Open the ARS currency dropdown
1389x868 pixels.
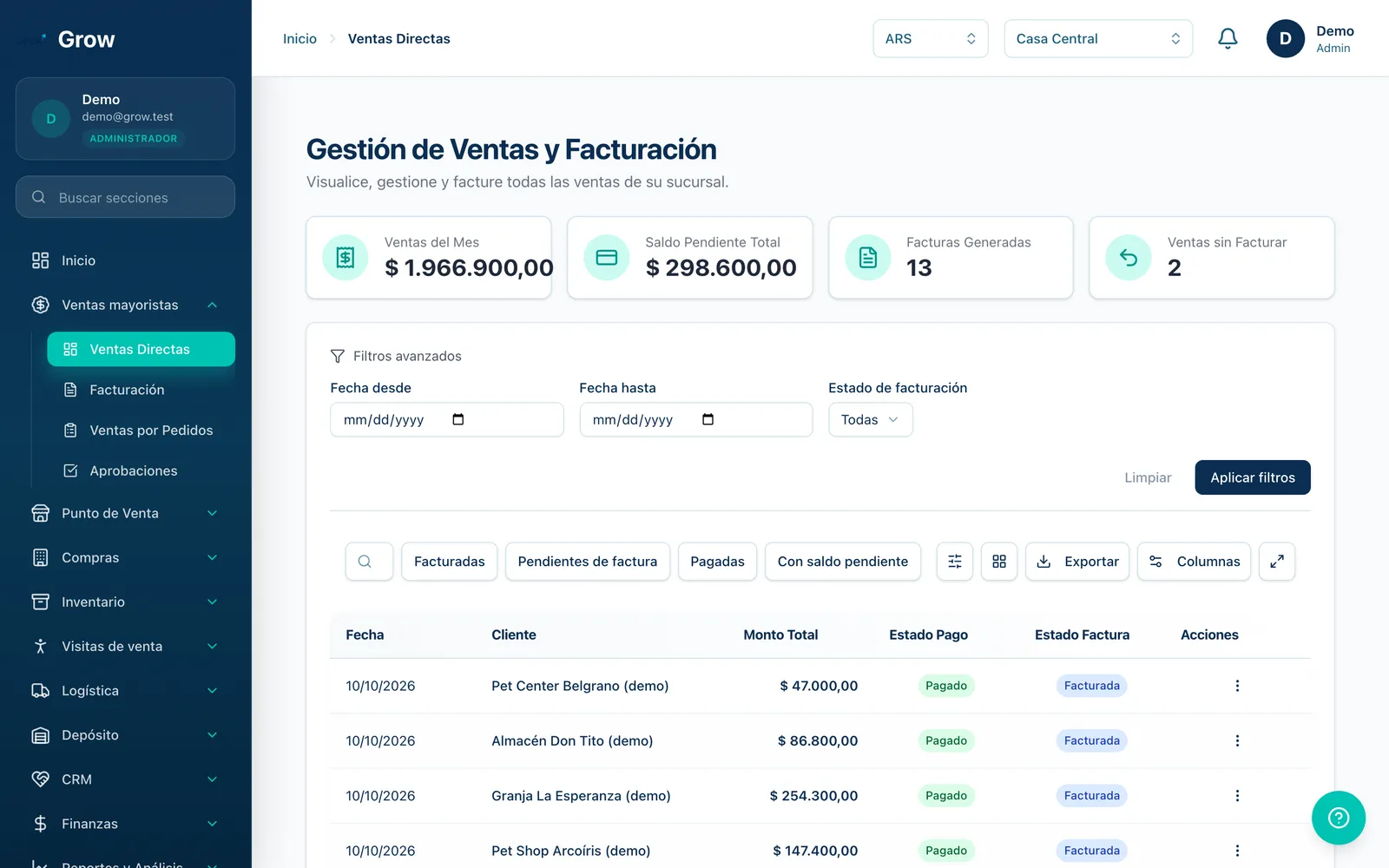931,38
